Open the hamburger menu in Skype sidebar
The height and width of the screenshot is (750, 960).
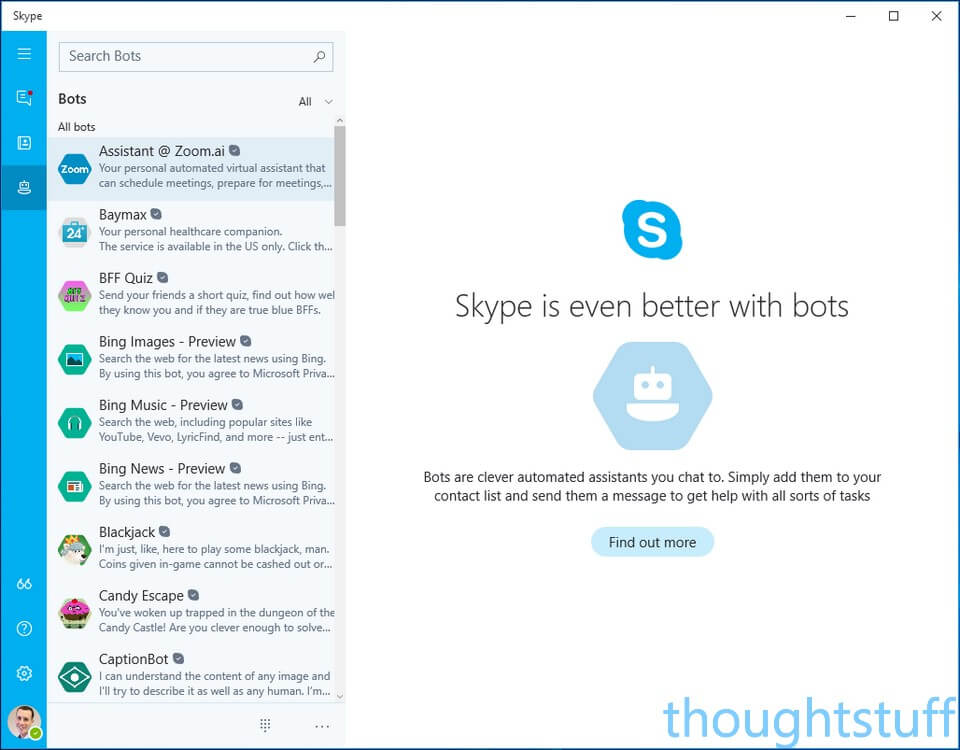point(24,54)
